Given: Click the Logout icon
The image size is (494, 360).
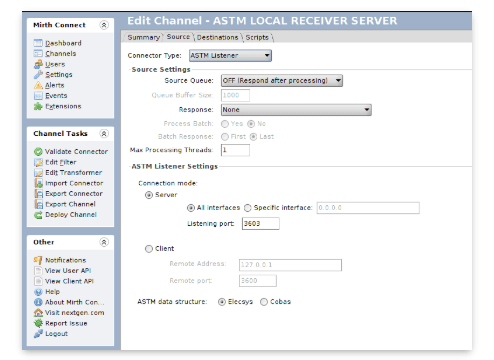Looking at the screenshot, I should 38,334.
